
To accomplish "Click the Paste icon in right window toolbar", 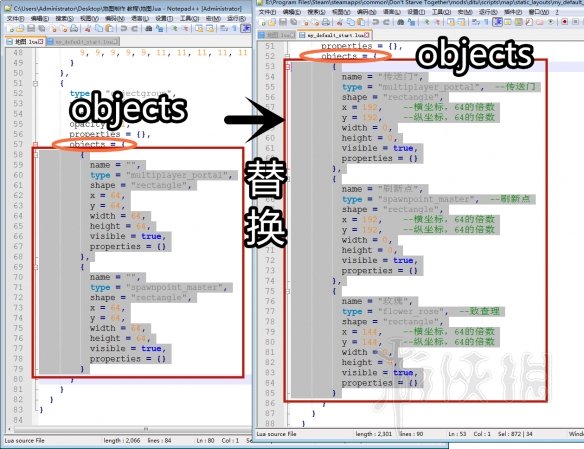I will click(x=361, y=22).
